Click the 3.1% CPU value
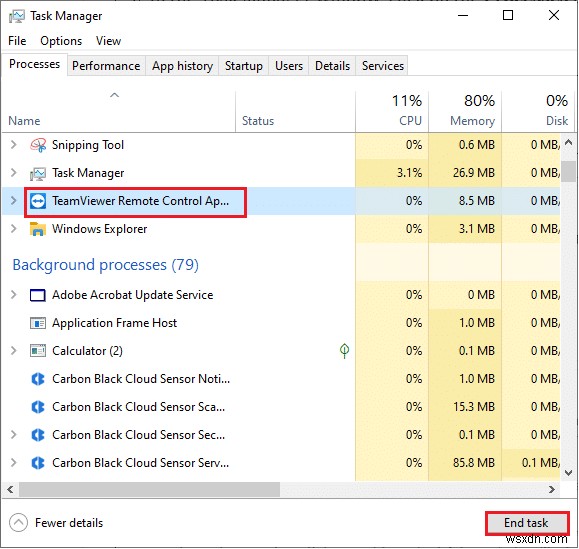 click(x=409, y=173)
